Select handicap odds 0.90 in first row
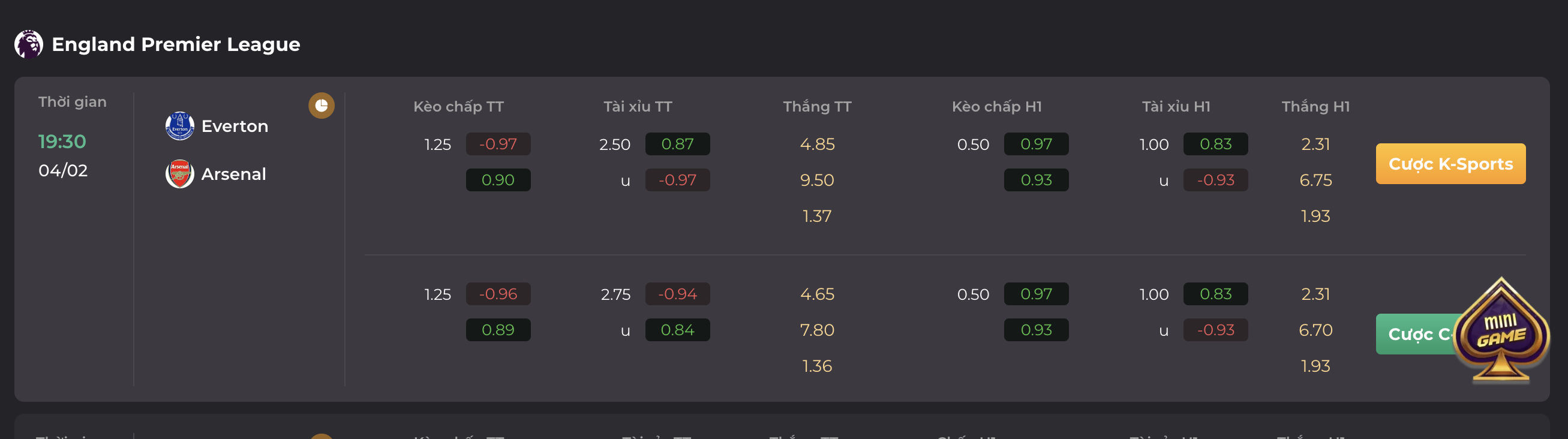1568x439 pixels. click(498, 181)
